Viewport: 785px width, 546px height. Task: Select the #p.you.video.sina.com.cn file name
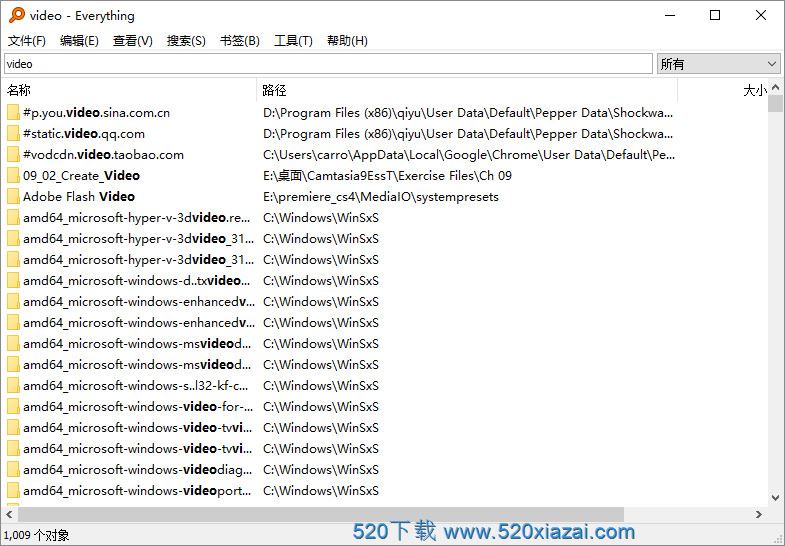[97, 113]
